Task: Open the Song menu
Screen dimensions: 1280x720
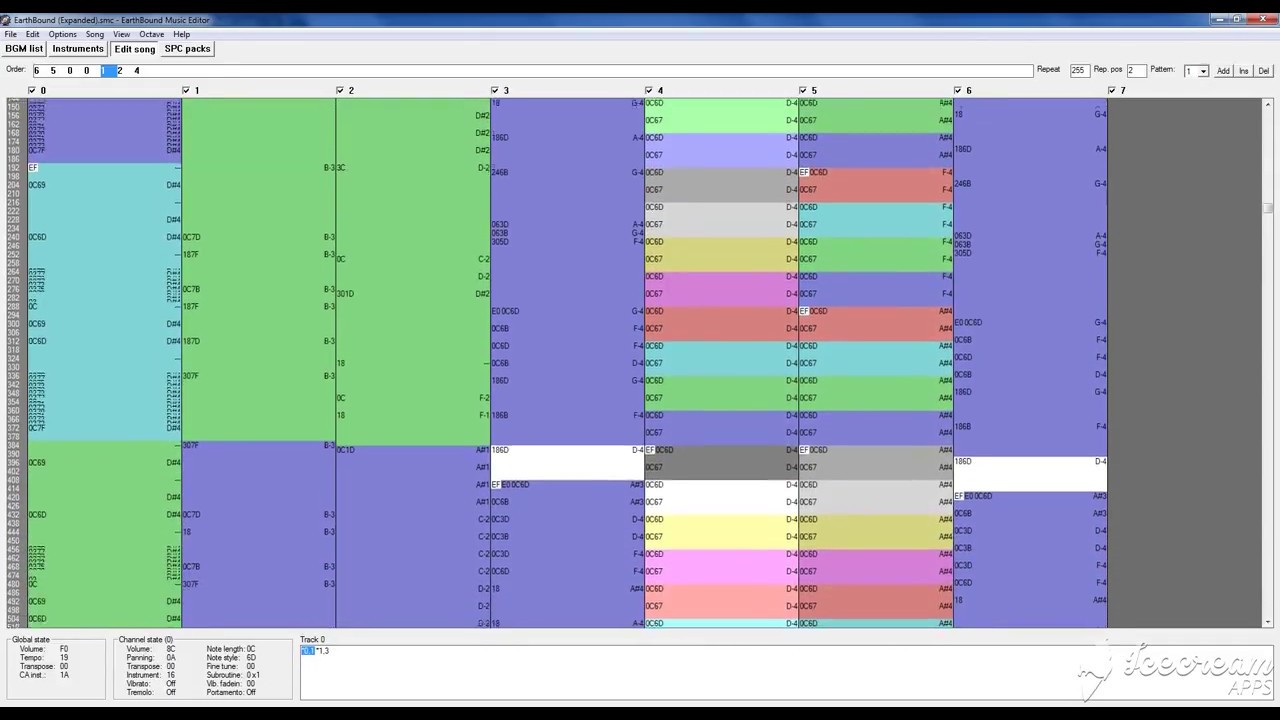Action: (x=95, y=34)
